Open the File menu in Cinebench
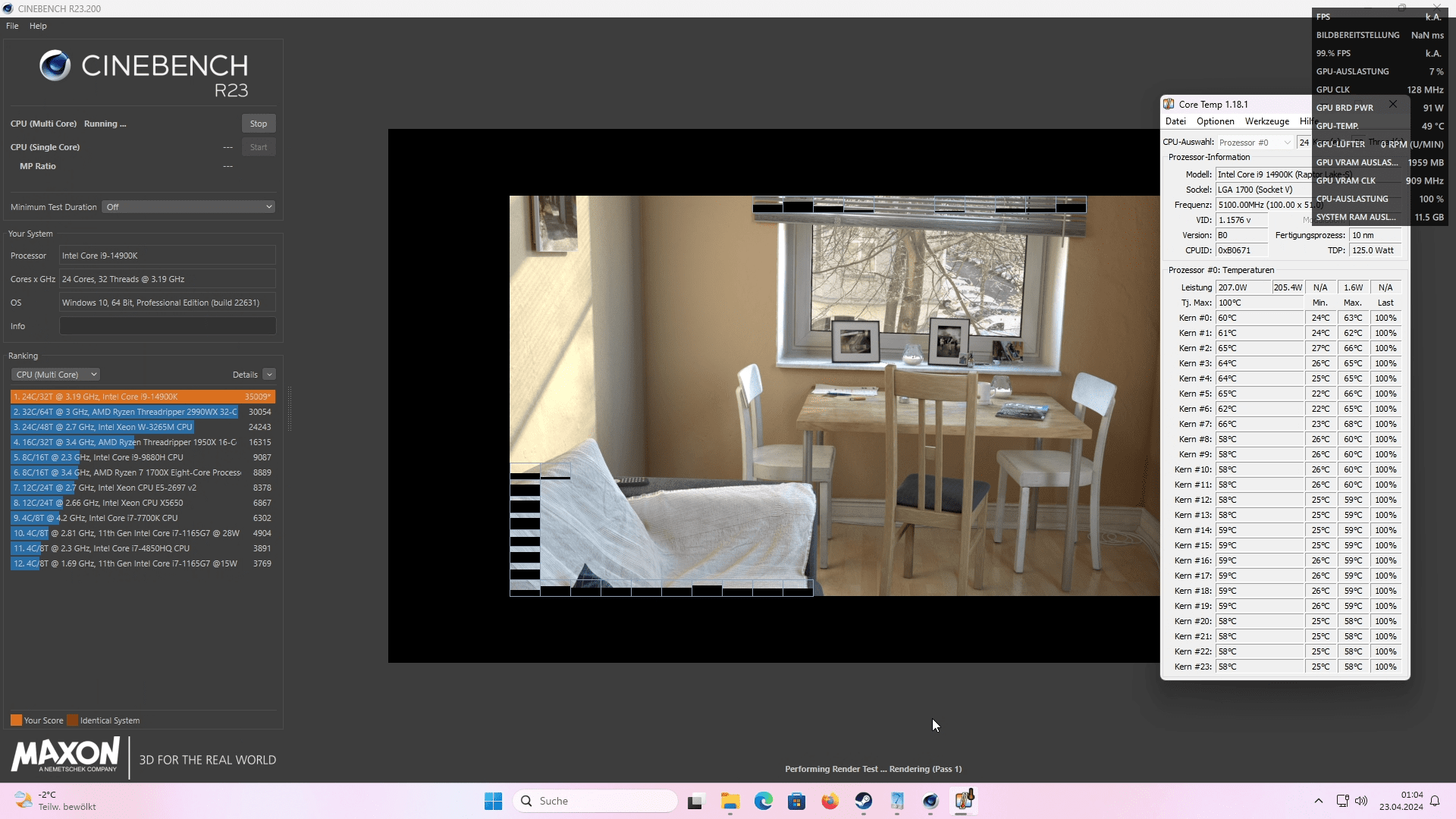Image resolution: width=1456 pixels, height=819 pixels. tap(12, 26)
